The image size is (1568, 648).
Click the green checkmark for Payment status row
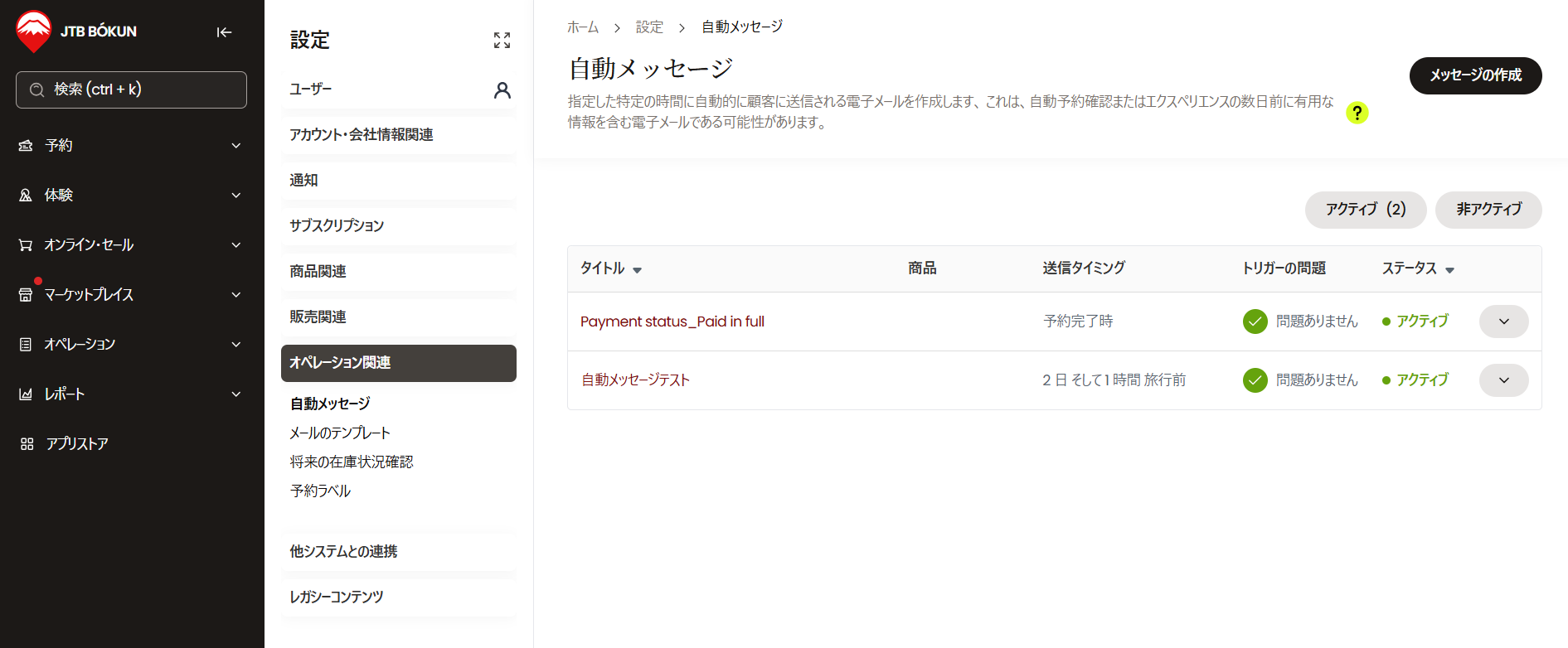1255,322
